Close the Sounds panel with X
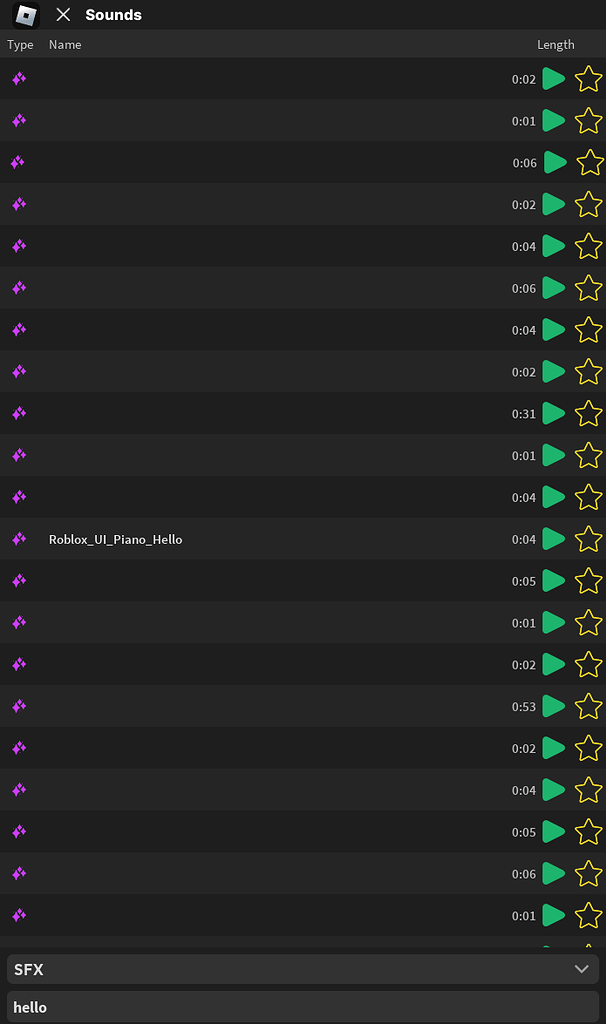The height and width of the screenshot is (1024, 606). tap(63, 15)
